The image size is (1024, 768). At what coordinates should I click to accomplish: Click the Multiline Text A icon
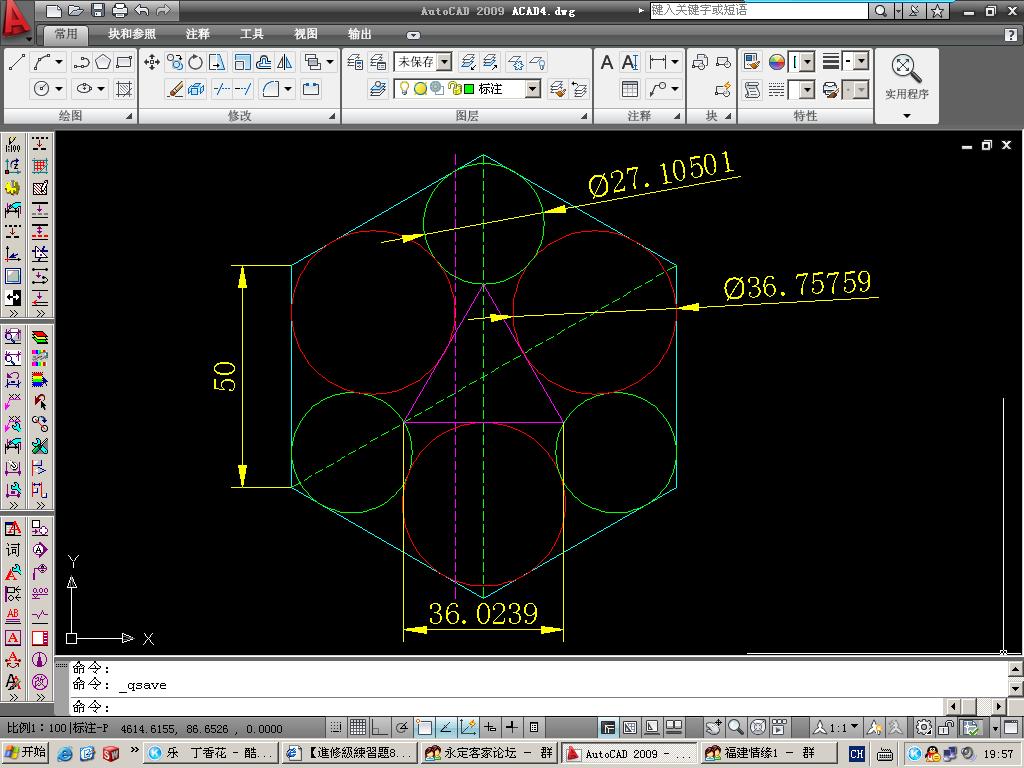click(x=607, y=62)
